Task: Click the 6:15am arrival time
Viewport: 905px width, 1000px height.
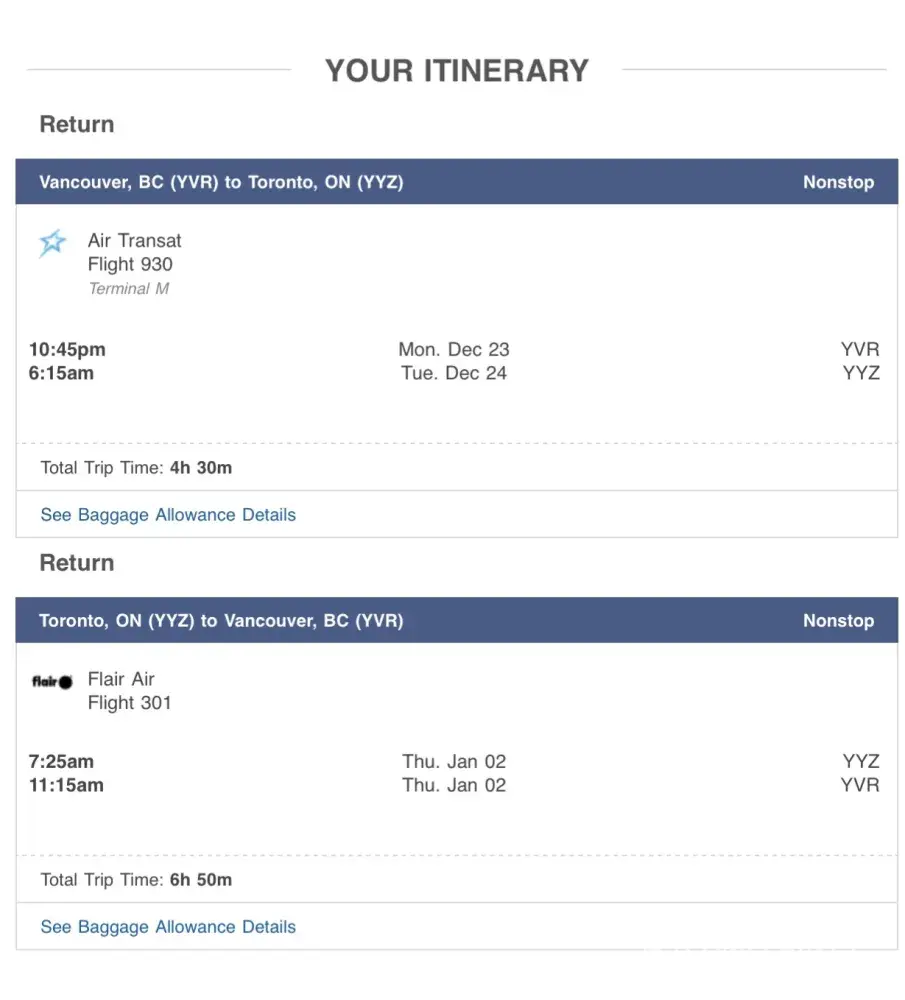Action: 61,373
